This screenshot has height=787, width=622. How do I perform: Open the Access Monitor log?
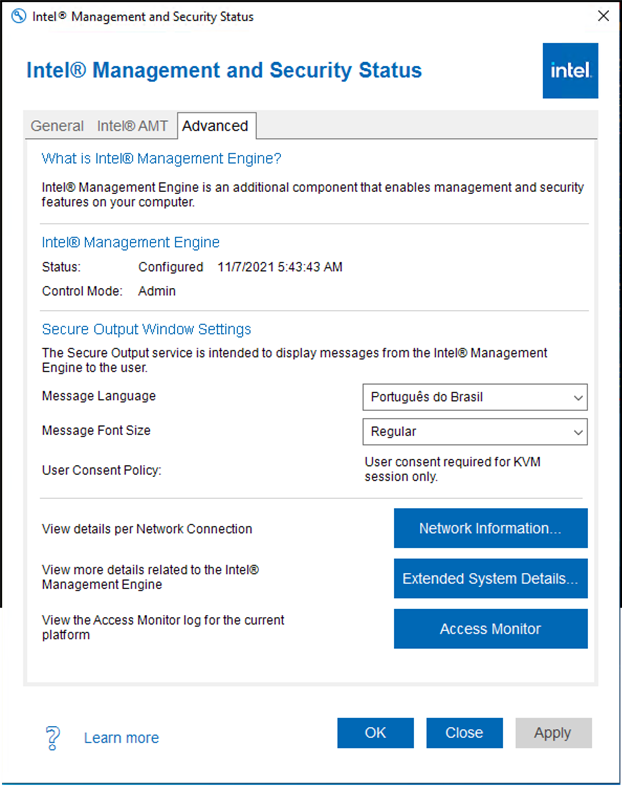[x=490, y=629]
